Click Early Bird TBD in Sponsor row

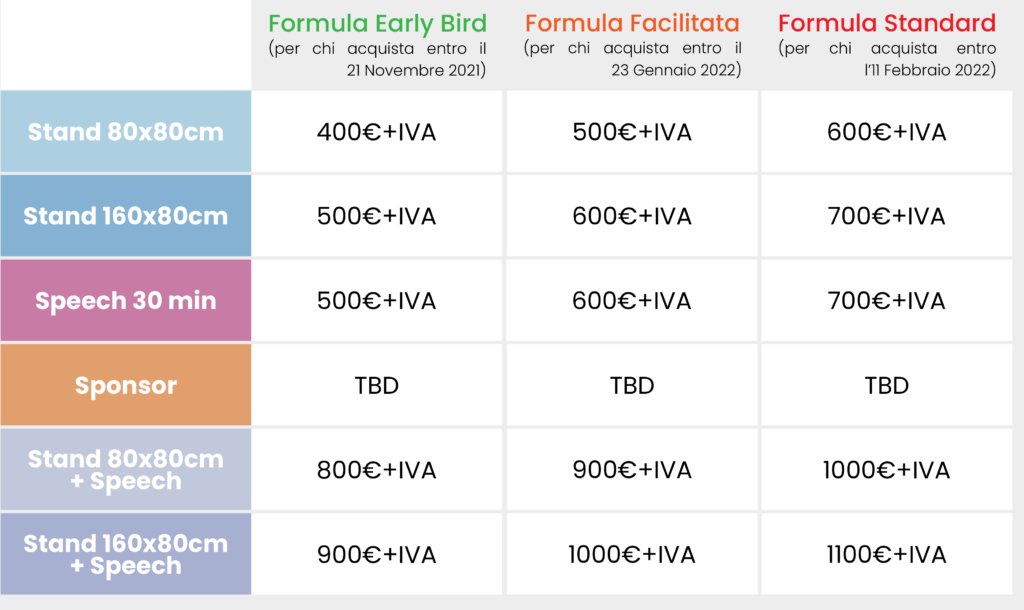click(x=377, y=386)
